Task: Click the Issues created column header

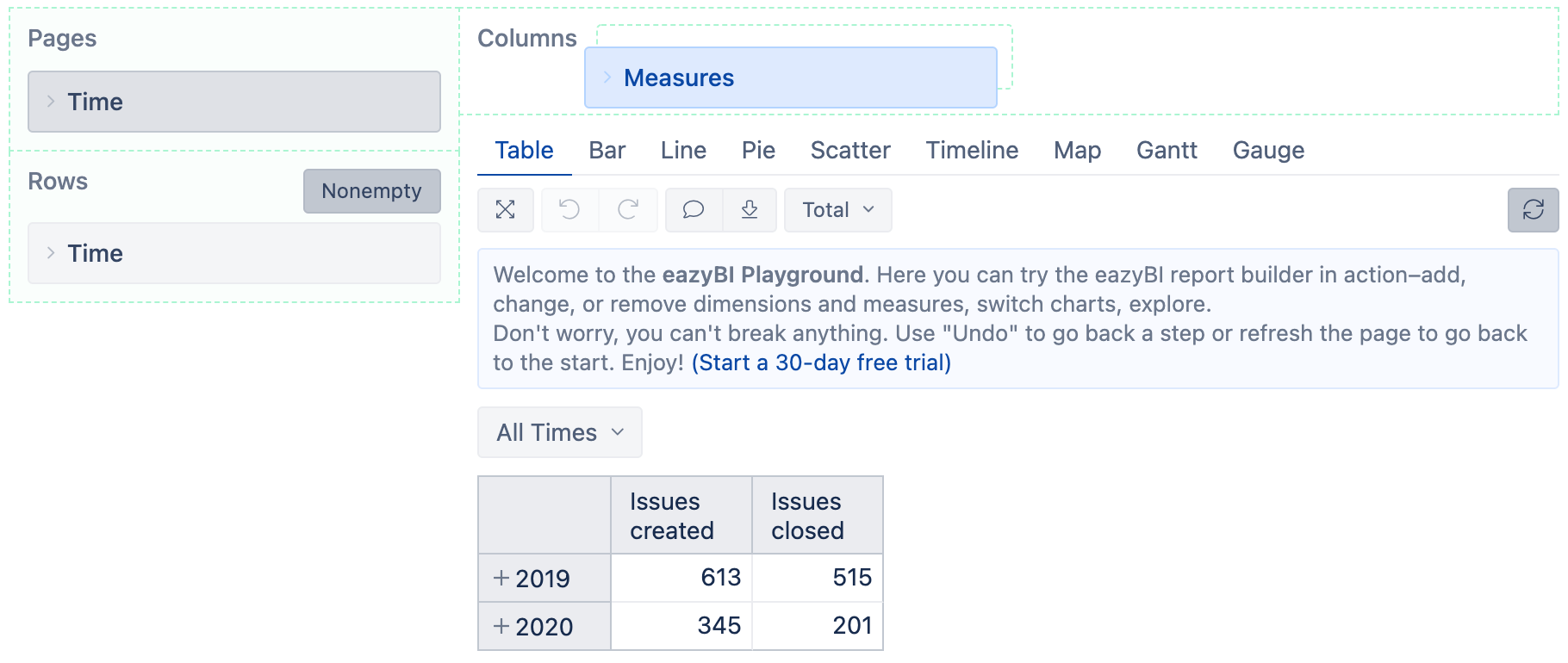Action: 681,516
